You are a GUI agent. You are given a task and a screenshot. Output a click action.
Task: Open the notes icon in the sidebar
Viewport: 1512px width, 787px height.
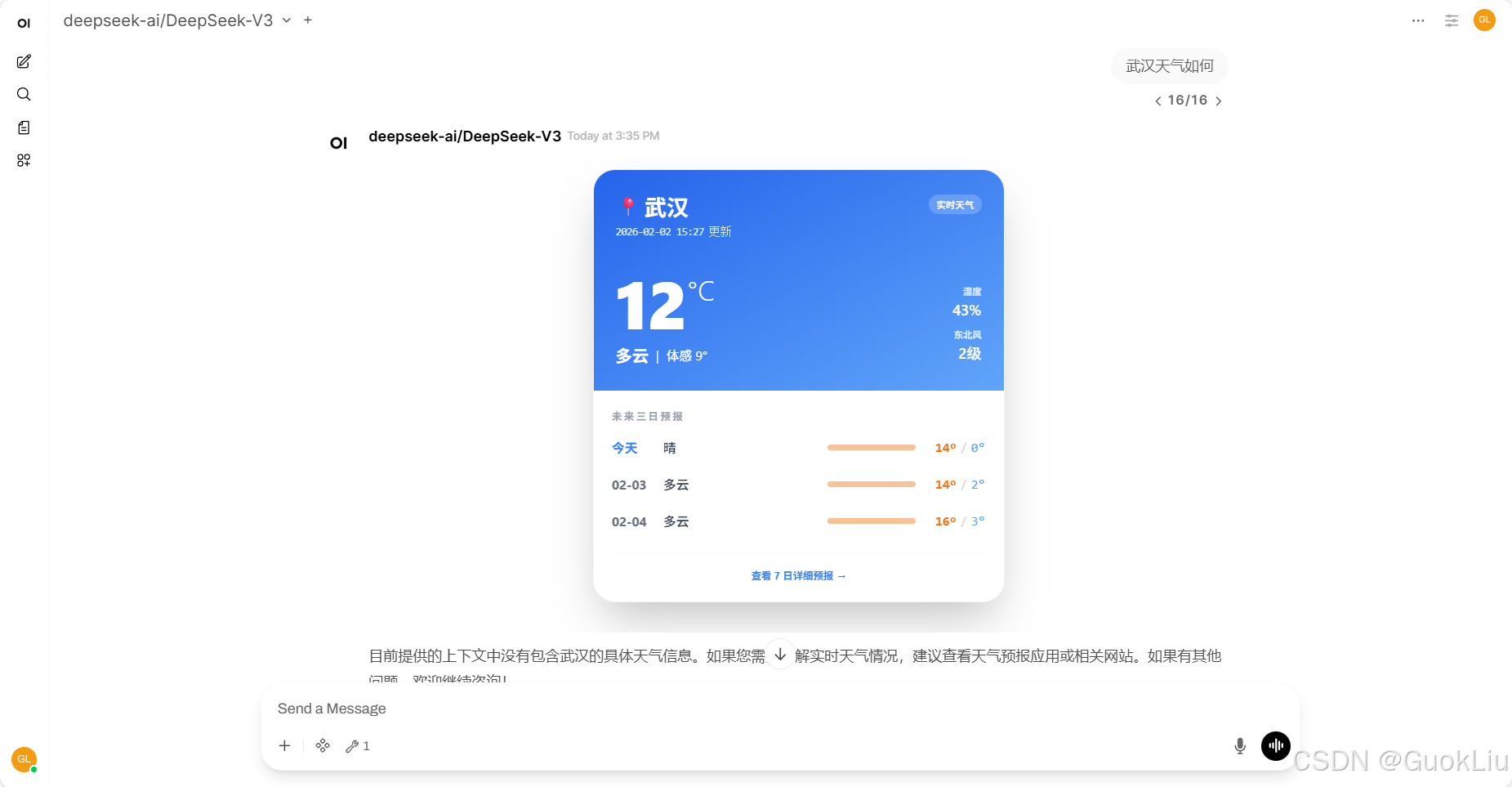coord(24,127)
